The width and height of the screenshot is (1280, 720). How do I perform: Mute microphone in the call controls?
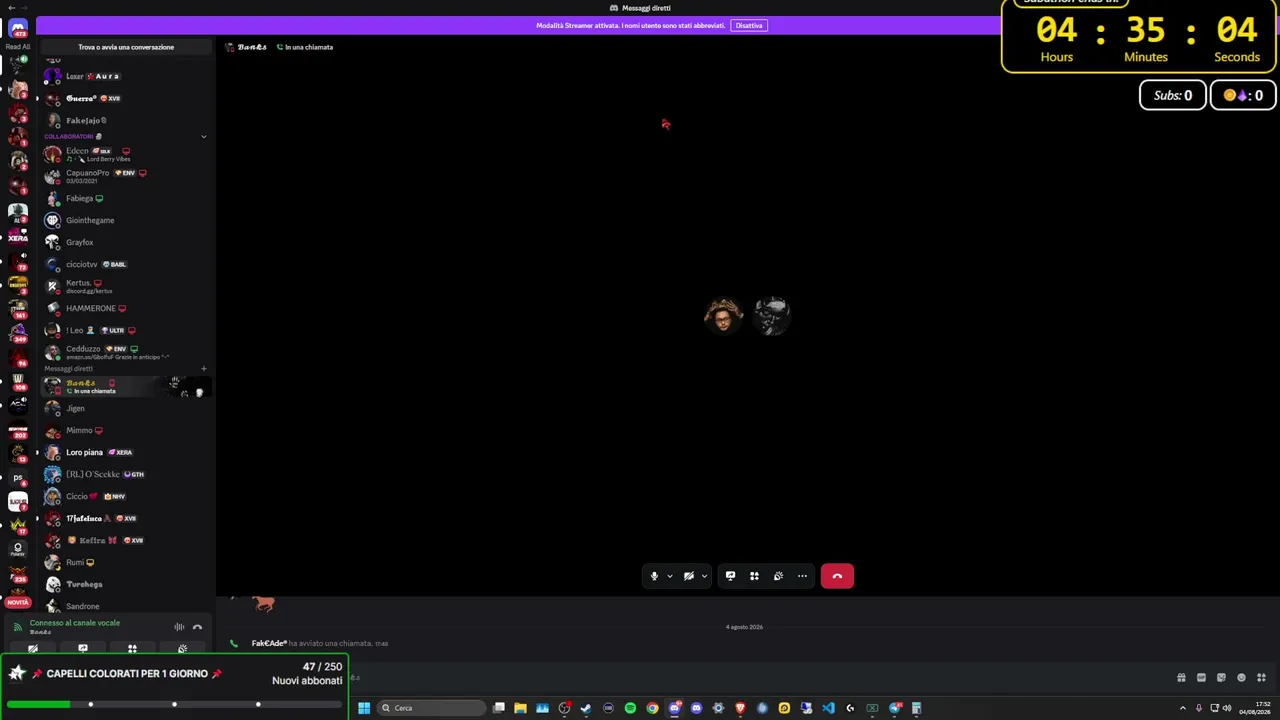[654, 576]
